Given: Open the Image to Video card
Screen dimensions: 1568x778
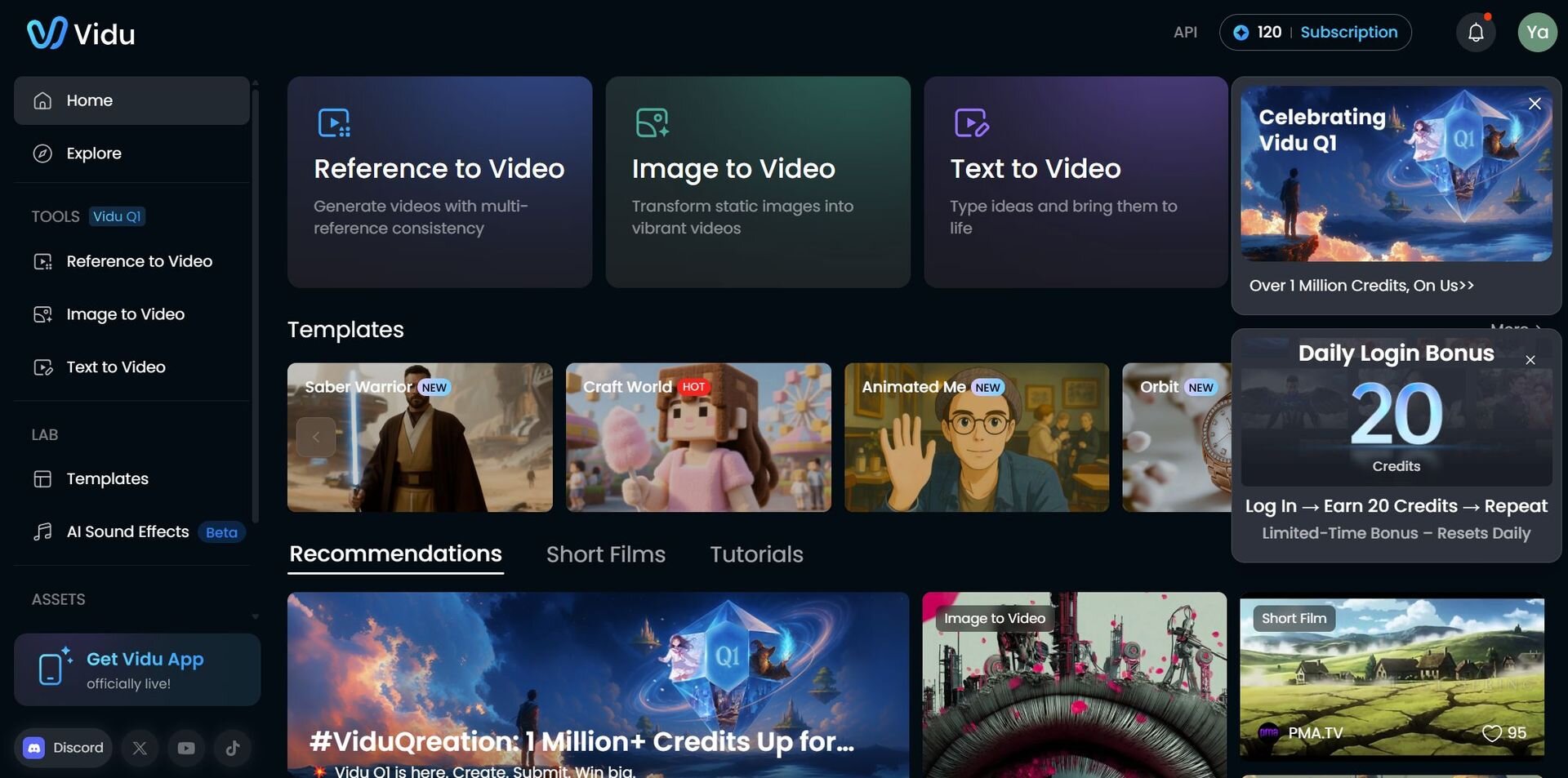Looking at the screenshot, I should point(758,182).
